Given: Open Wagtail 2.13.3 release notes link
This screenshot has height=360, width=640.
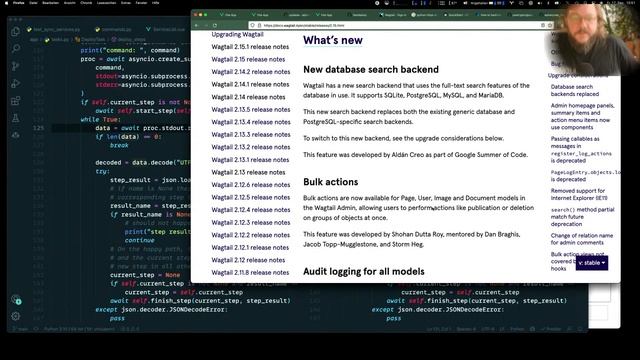Looking at the screenshot, I should [251, 134].
